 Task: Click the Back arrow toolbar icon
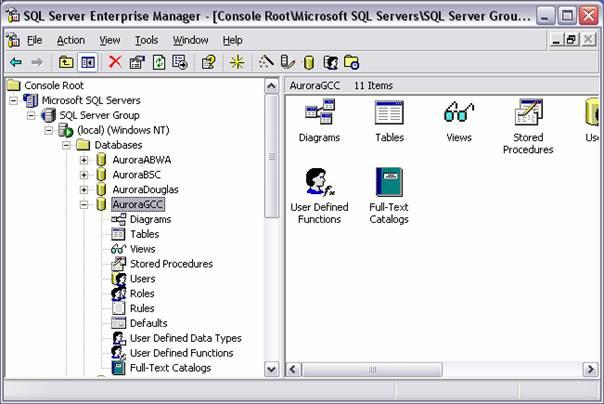pyautogui.click(x=16, y=62)
